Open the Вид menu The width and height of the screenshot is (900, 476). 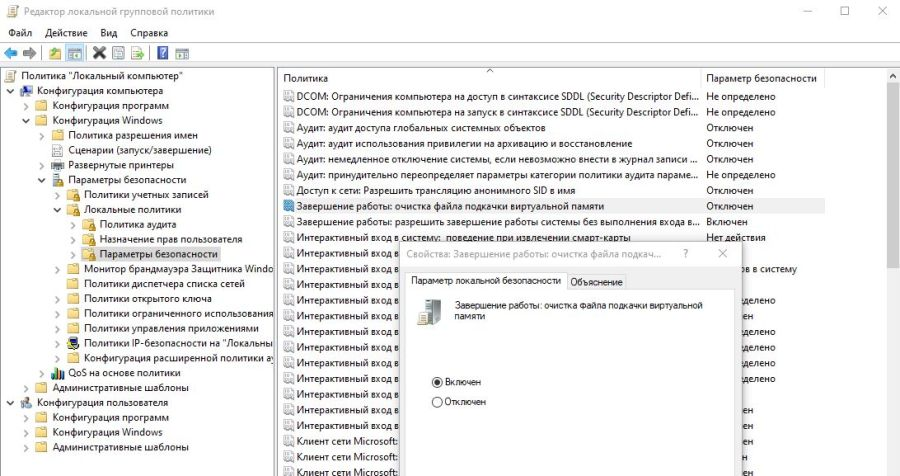(108, 33)
